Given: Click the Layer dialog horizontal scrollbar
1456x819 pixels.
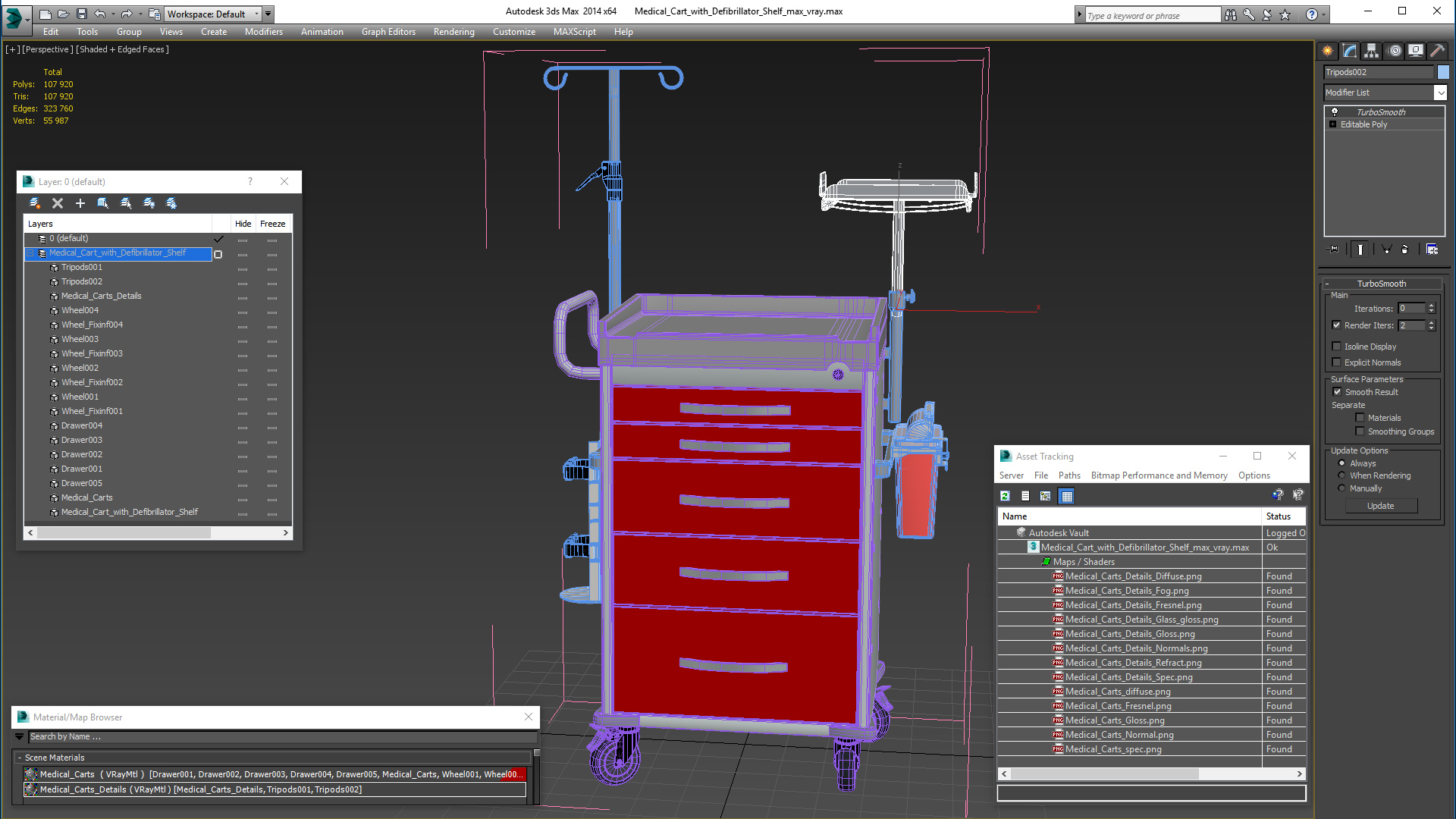Looking at the screenshot, I should click(x=158, y=533).
